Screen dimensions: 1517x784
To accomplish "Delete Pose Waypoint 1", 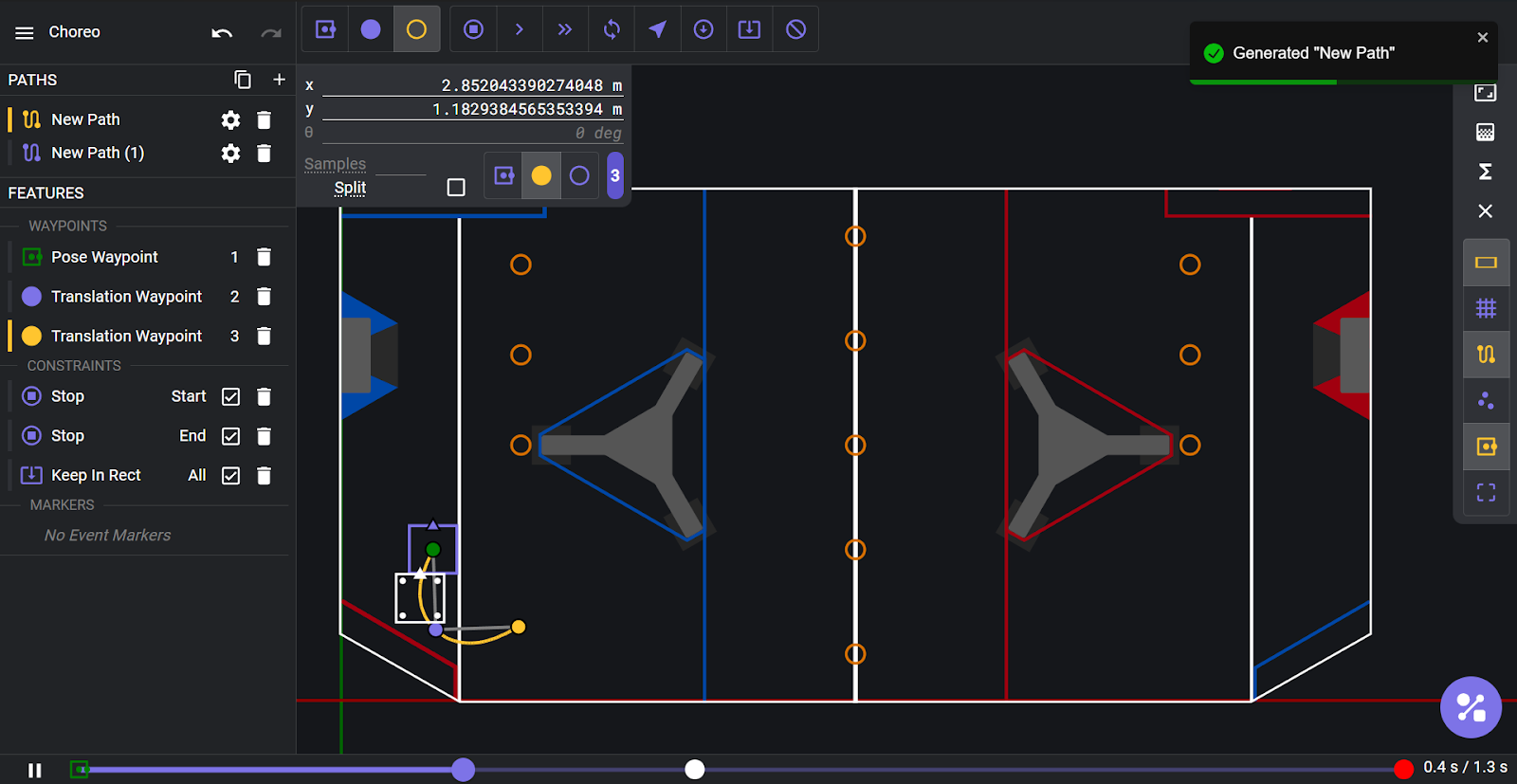I will [265, 257].
